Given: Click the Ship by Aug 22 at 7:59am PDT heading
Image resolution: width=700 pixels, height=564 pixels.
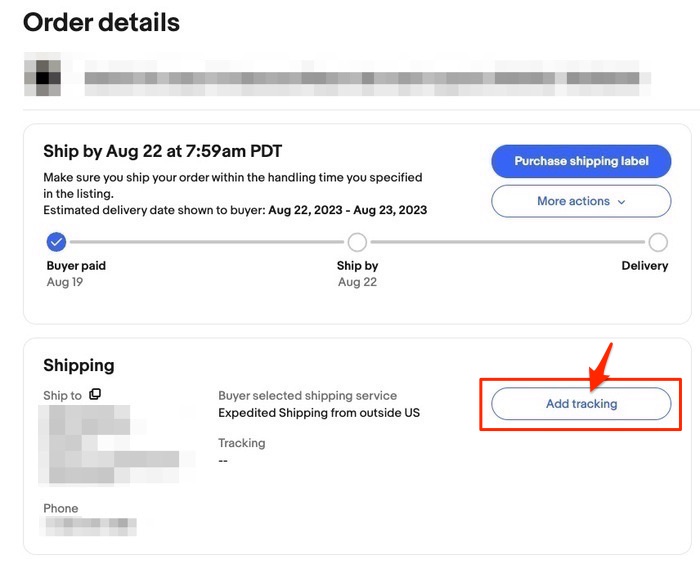Looking at the screenshot, I should coord(162,152).
